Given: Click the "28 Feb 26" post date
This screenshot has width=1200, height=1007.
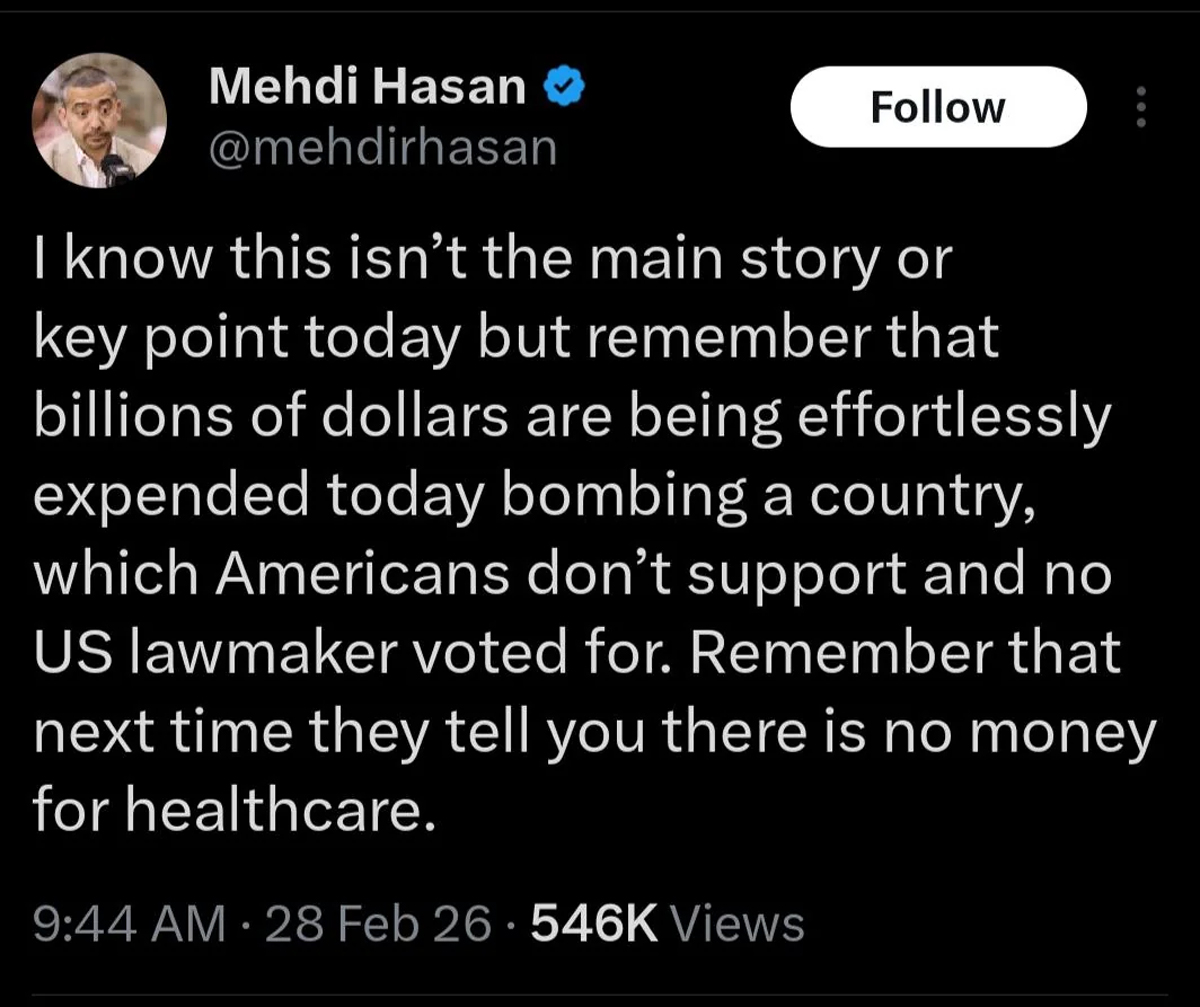Looking at the screenshot, I should click(x=378, y=923).
